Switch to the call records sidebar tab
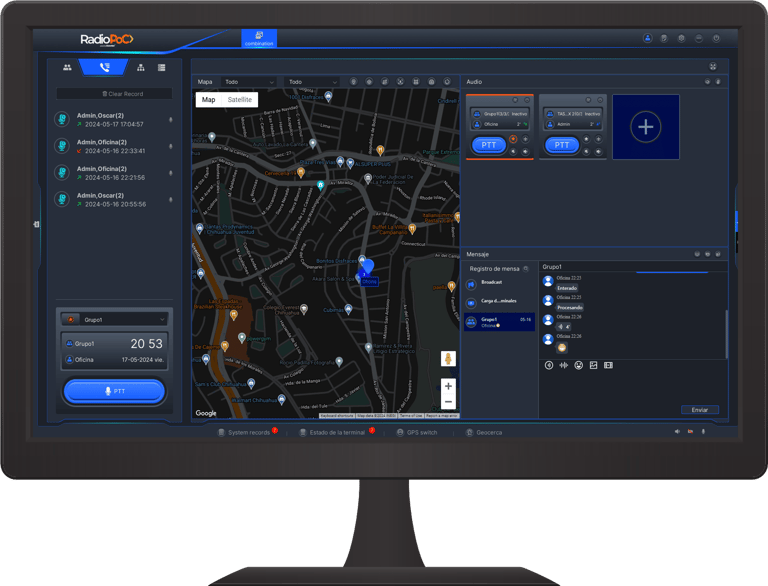 click(104, 68)
